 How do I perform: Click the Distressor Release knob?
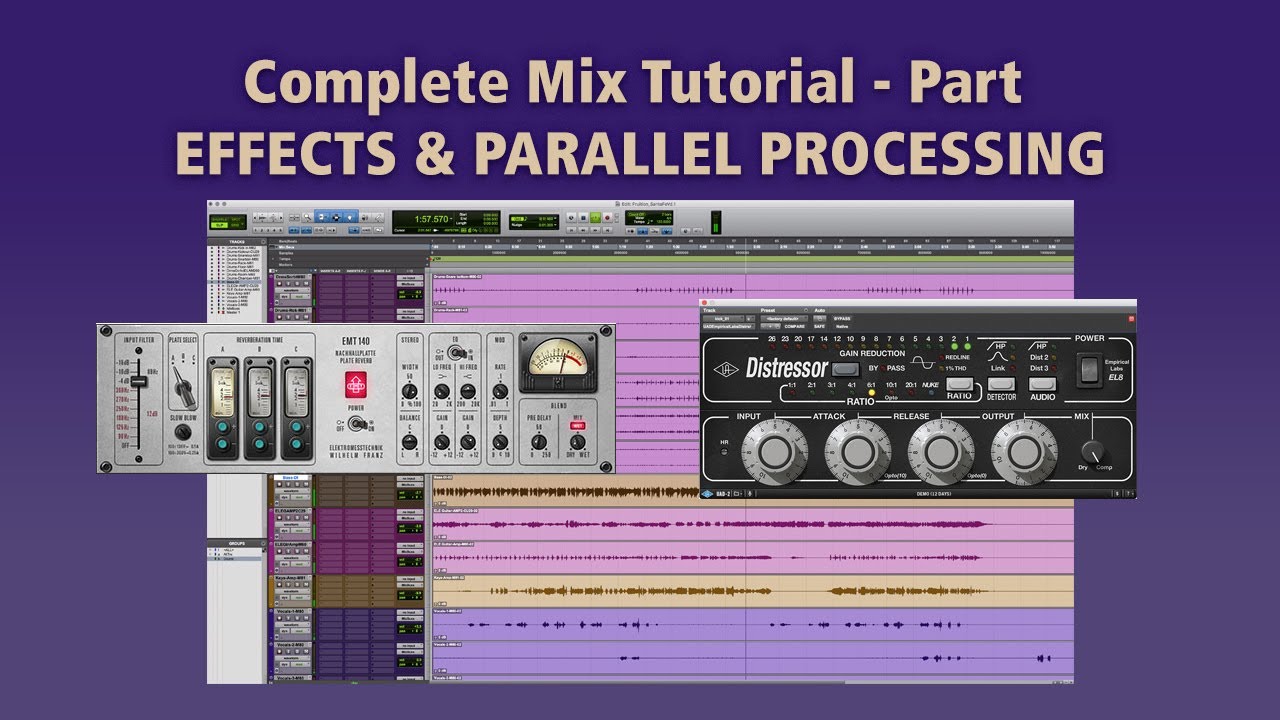point(941,452)
